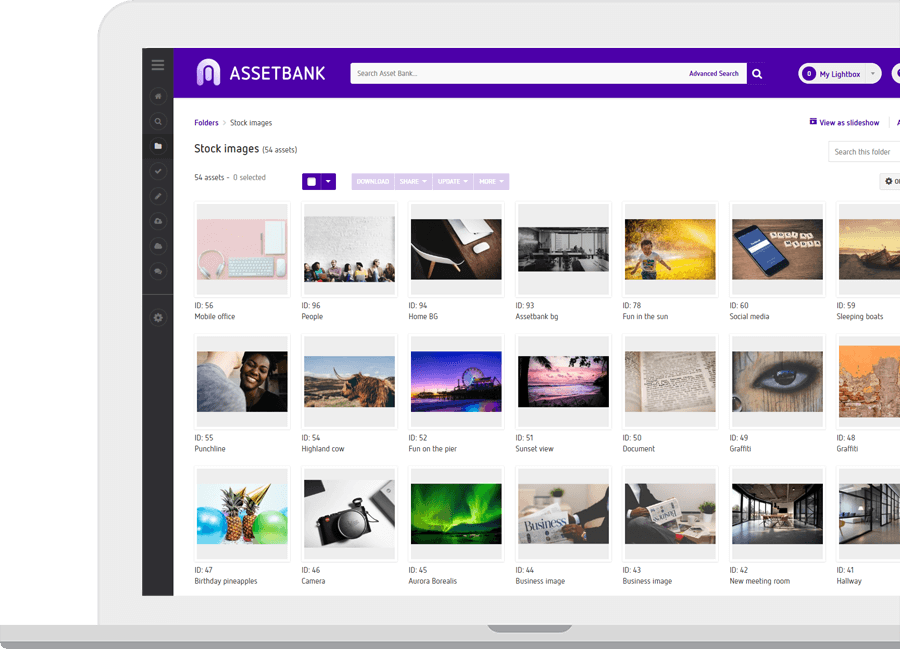This screenshot has width=900, height=649.
Task: Open the Folders icon in the sidebar
Action: (158, 146)
